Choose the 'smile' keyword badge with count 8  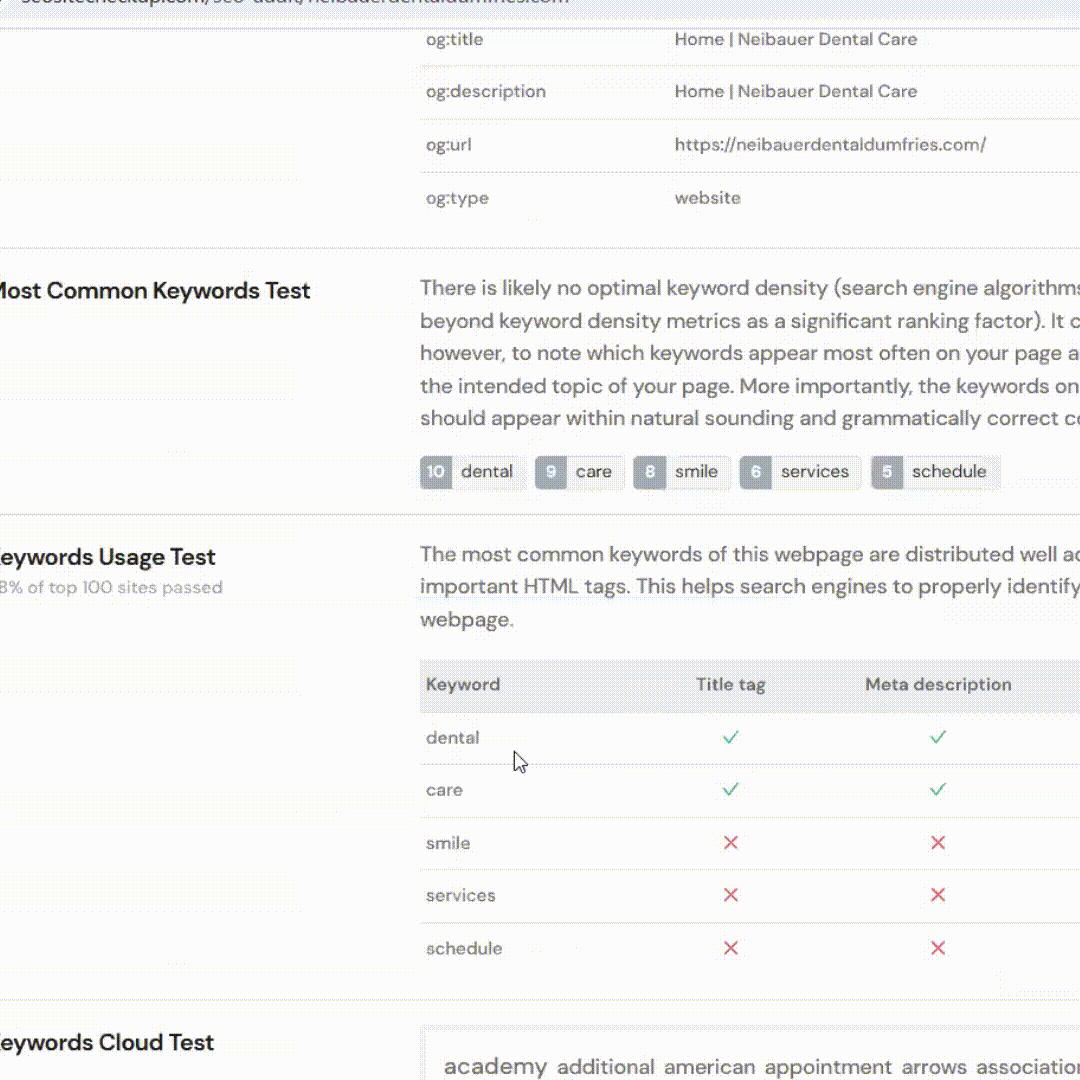pos(681,472)
